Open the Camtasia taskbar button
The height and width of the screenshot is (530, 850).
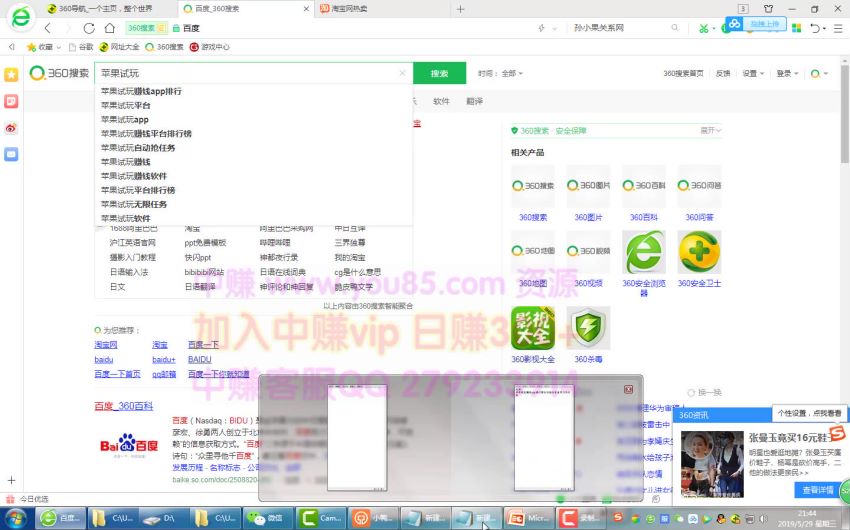[320, 519]
